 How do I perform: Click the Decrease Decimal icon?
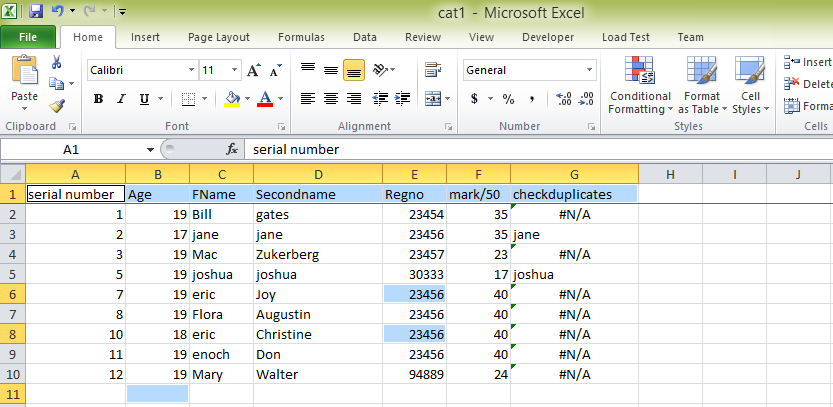[x=585, y=99]
